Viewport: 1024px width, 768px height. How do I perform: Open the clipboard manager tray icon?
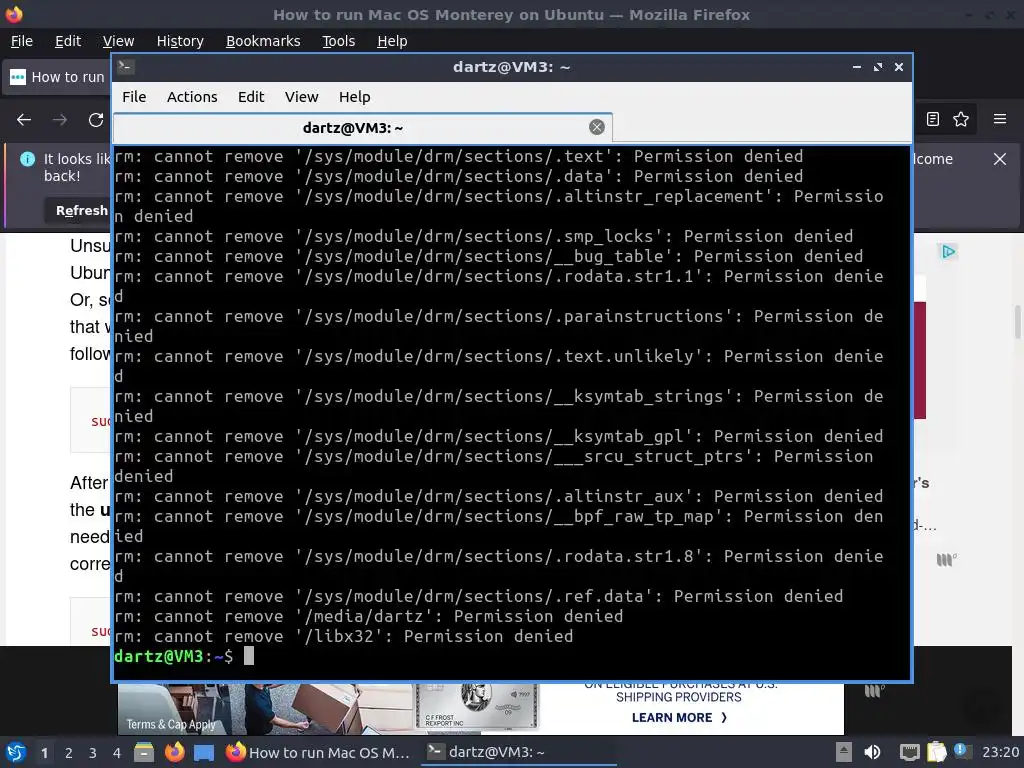click(x=936, y=752)
